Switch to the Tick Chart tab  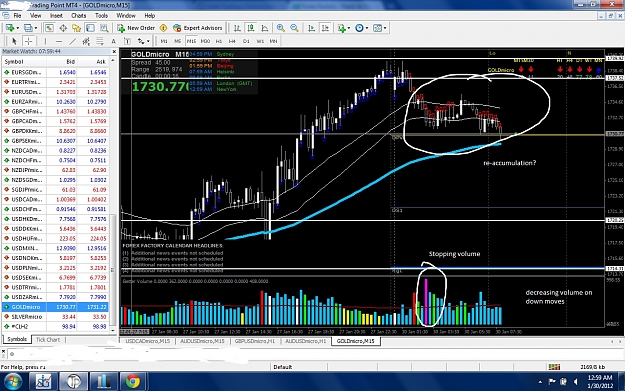(x=48, y=340)
